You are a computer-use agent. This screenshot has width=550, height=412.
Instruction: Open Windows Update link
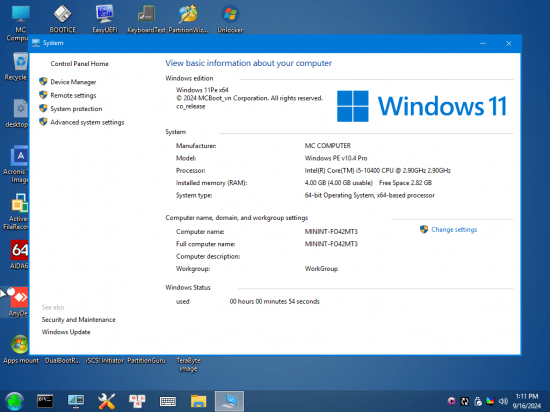(x=66, y=332)
